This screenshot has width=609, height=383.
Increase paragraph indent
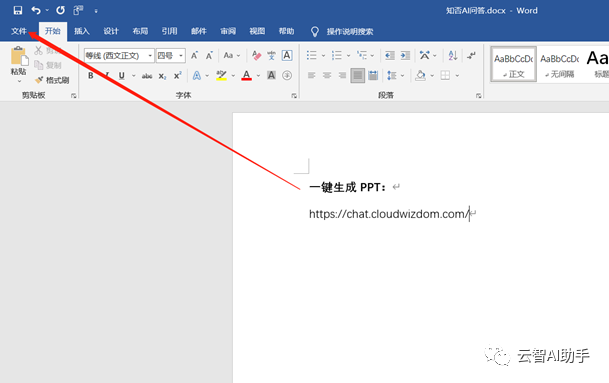point(405,56)
